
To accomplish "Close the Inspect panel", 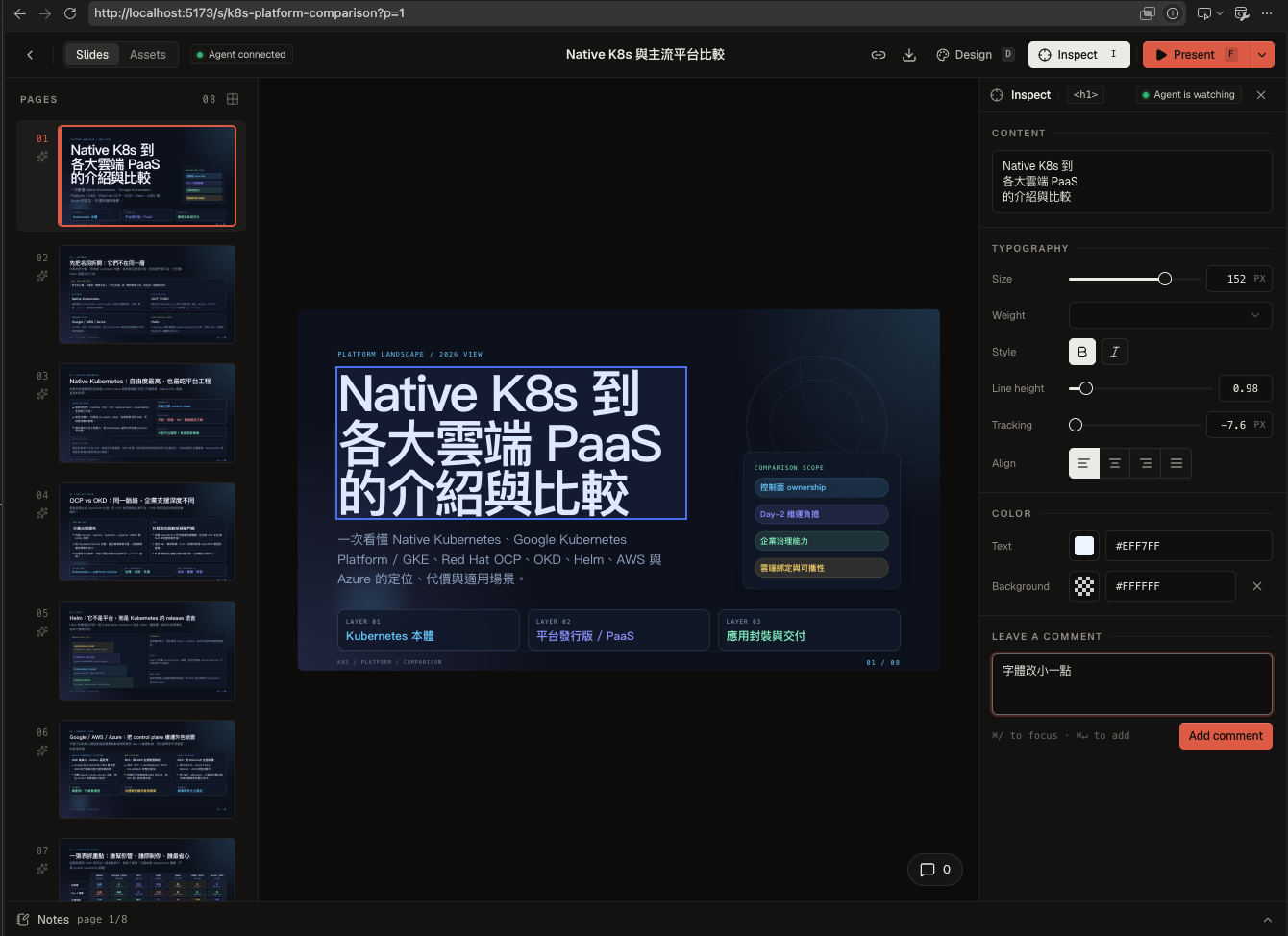I will click(1261, 95).
